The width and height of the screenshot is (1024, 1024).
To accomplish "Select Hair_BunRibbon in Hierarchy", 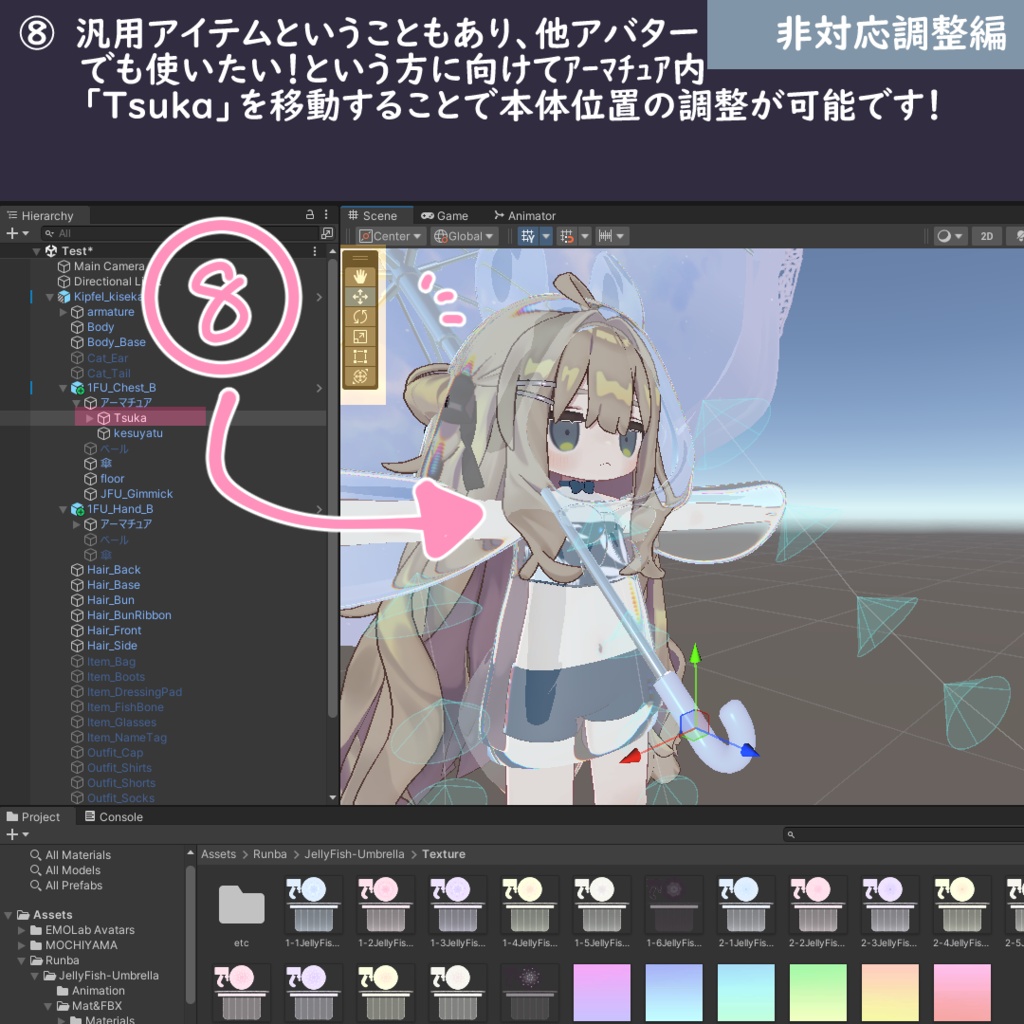I will (129, 615).
